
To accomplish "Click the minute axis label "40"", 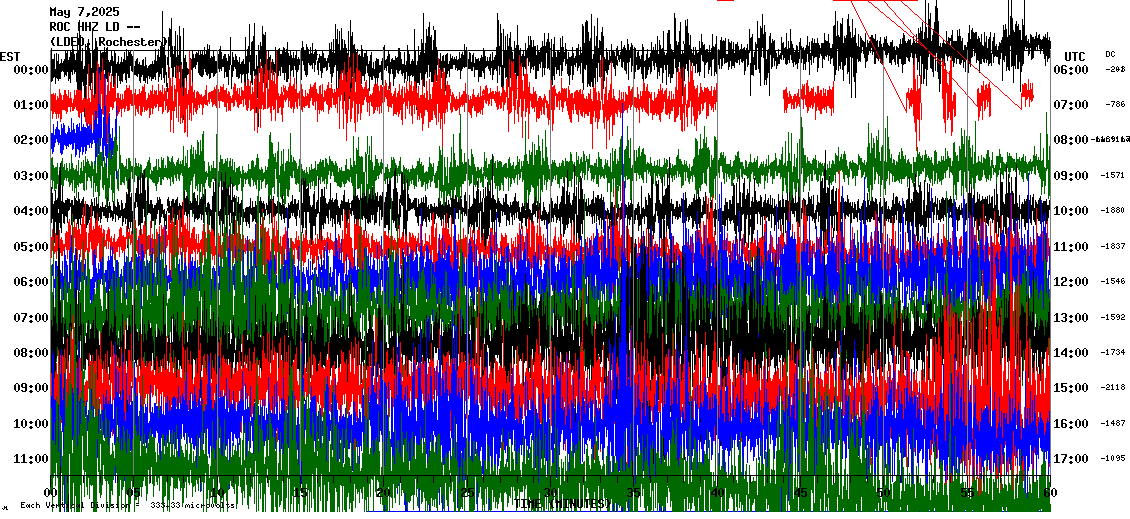I will [x=717, y=493].
